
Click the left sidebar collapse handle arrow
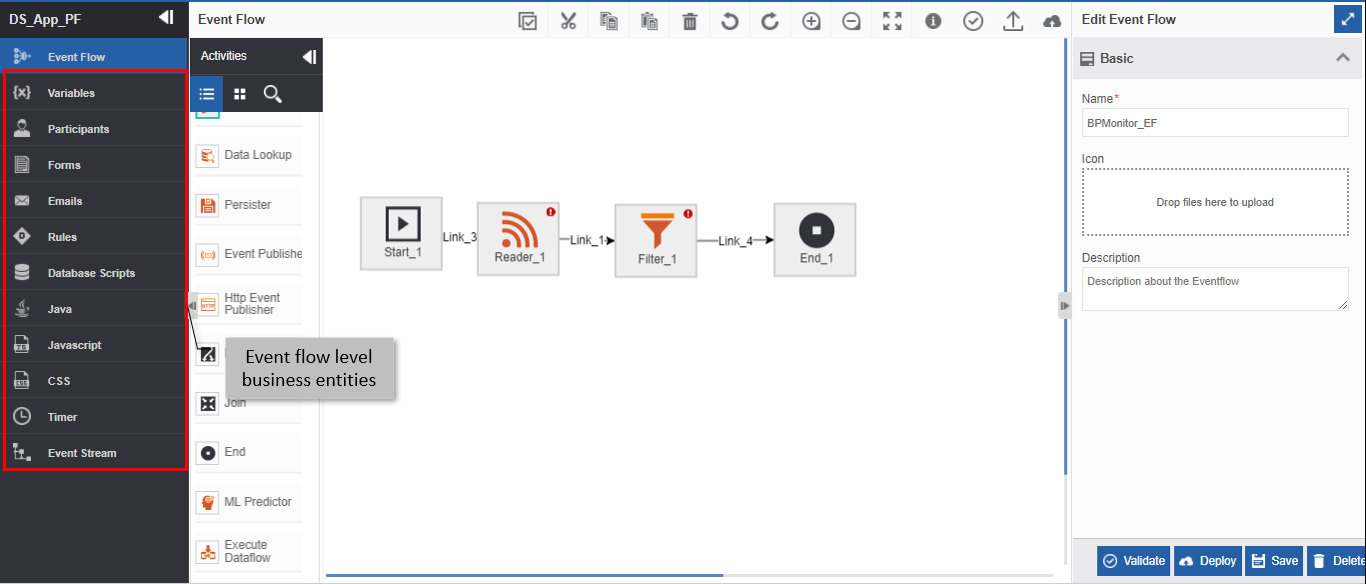click(193, 305)
